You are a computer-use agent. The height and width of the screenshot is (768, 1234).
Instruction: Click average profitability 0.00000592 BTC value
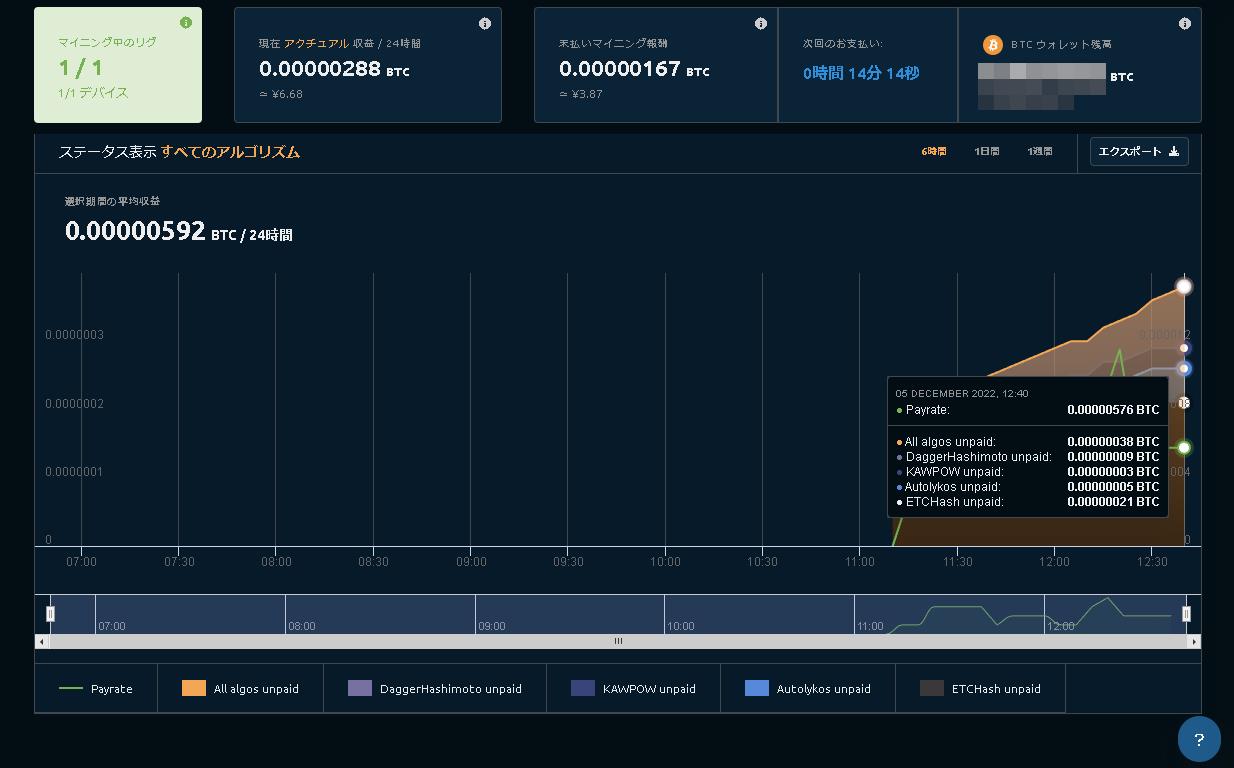(x=178, y=232)
